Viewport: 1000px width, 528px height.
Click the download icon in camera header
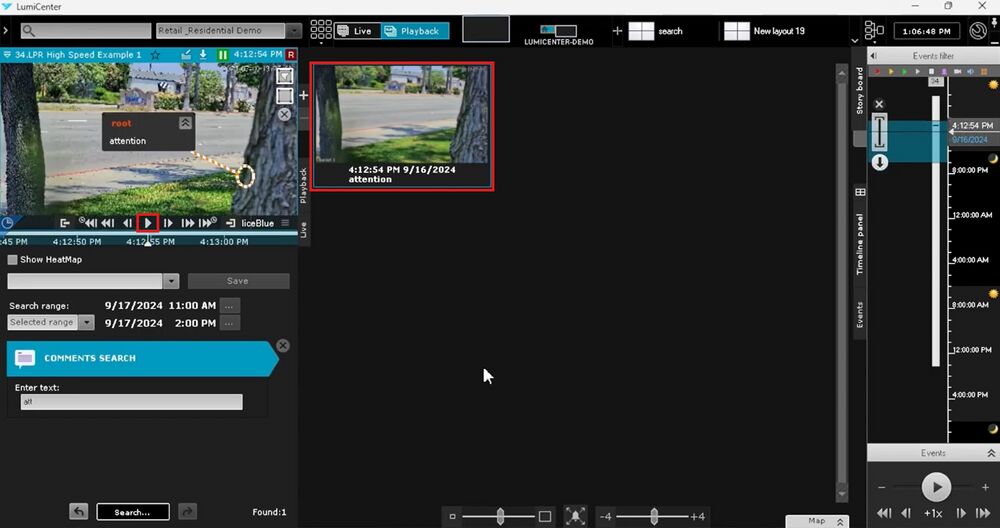(203, 54)
